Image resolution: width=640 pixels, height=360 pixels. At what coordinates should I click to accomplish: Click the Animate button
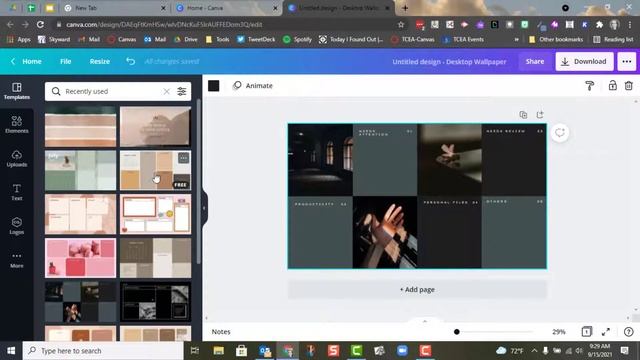point(253,85)
